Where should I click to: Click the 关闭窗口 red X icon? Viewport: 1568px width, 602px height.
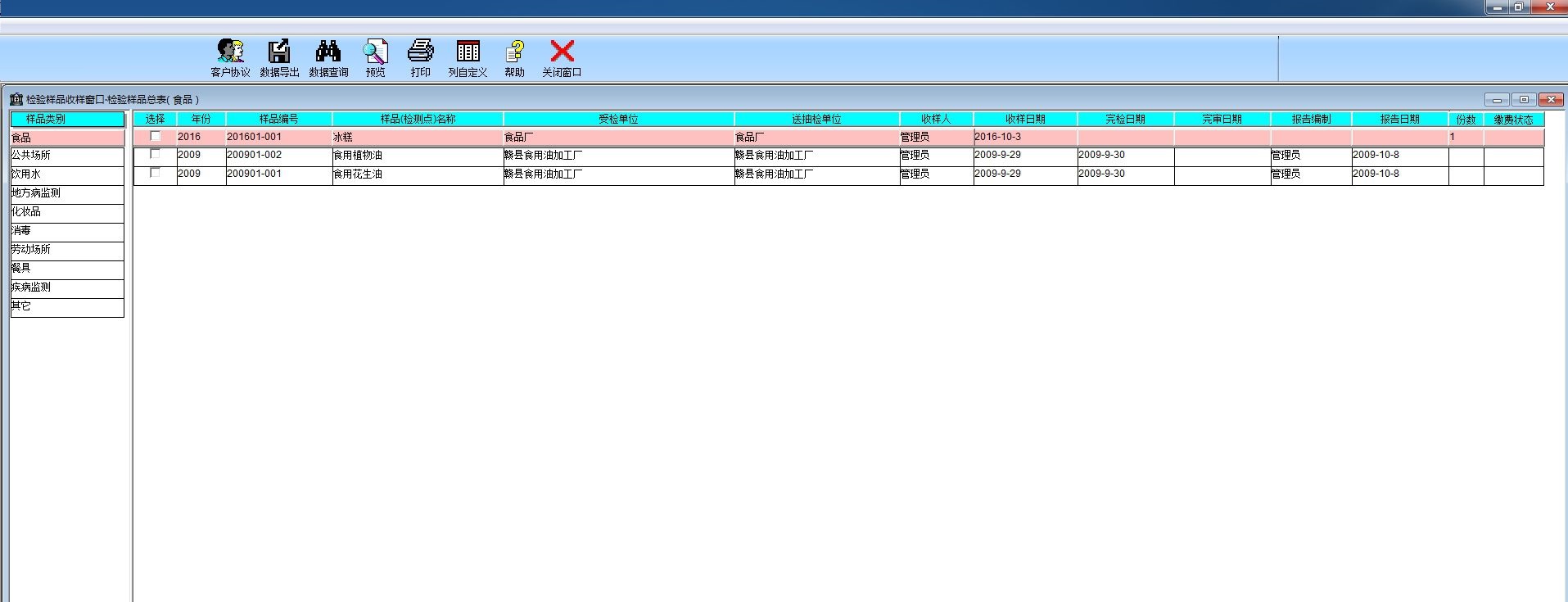click(x=562, y=58)
